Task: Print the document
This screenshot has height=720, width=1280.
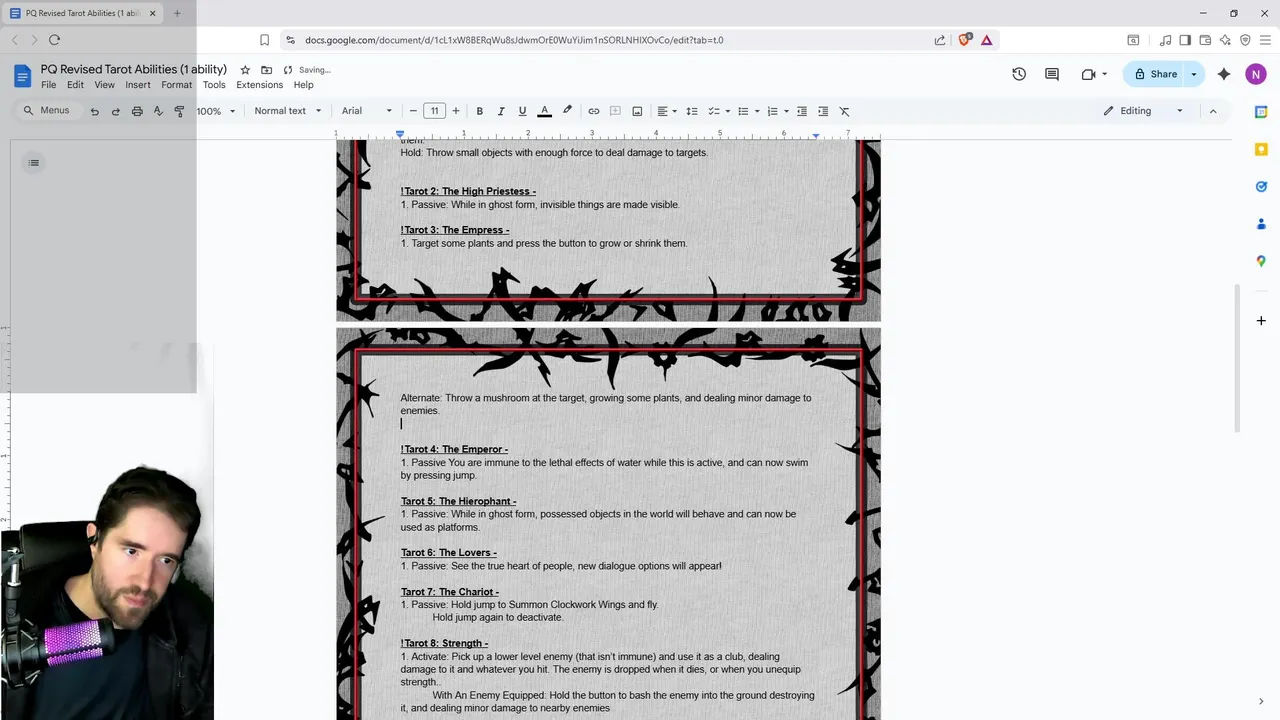Action: [137, 111]
